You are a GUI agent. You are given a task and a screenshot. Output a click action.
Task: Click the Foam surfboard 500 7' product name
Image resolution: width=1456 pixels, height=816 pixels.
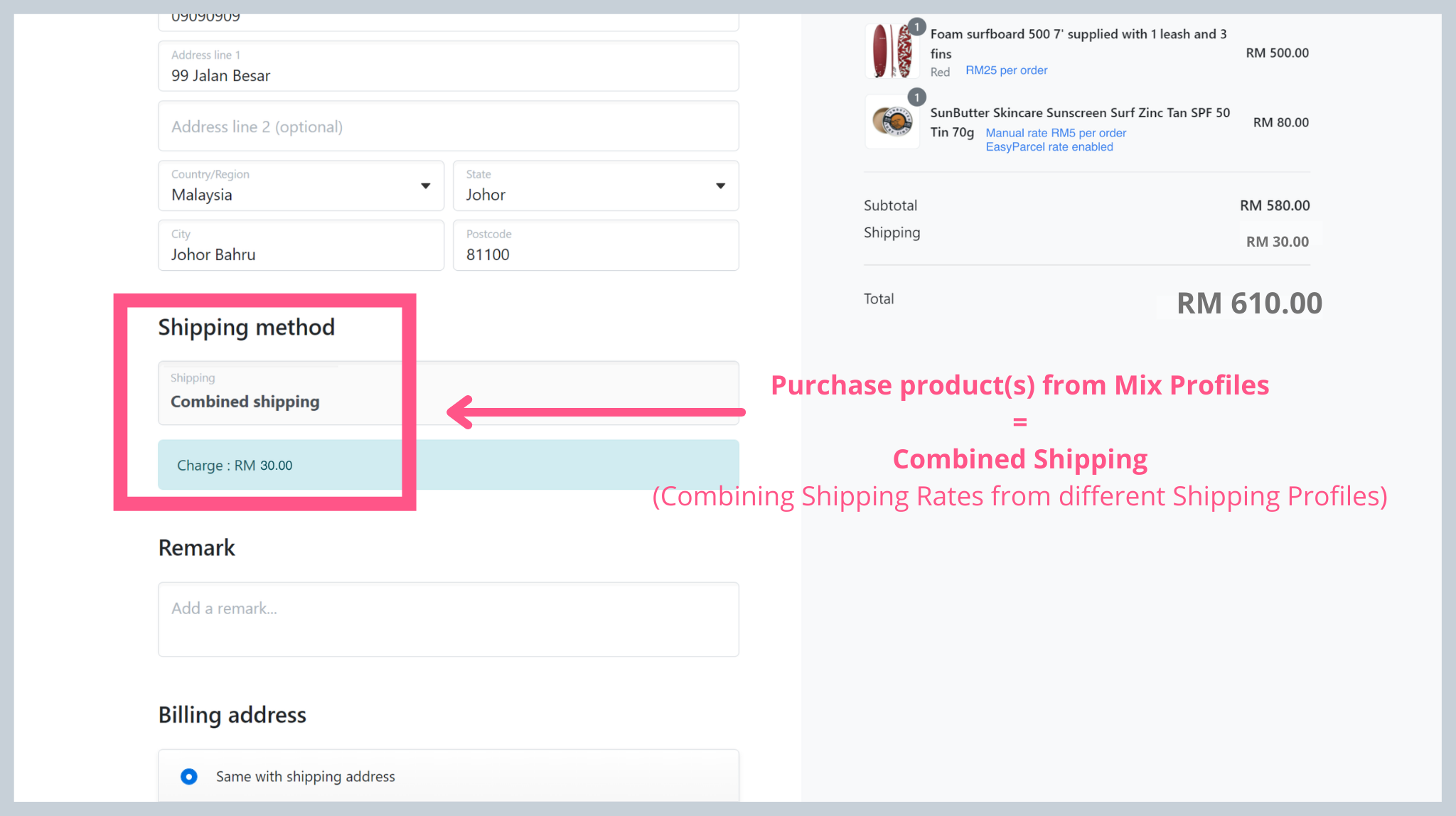1078,43
